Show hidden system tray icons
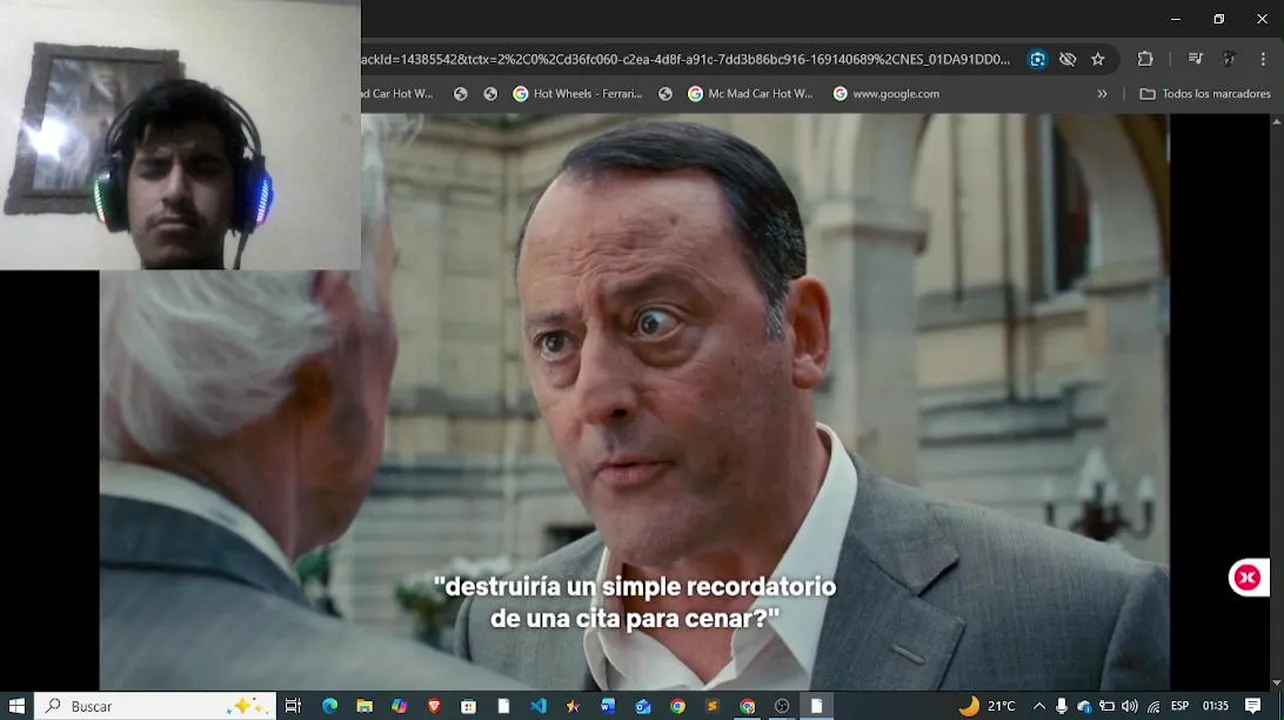 1039,706
